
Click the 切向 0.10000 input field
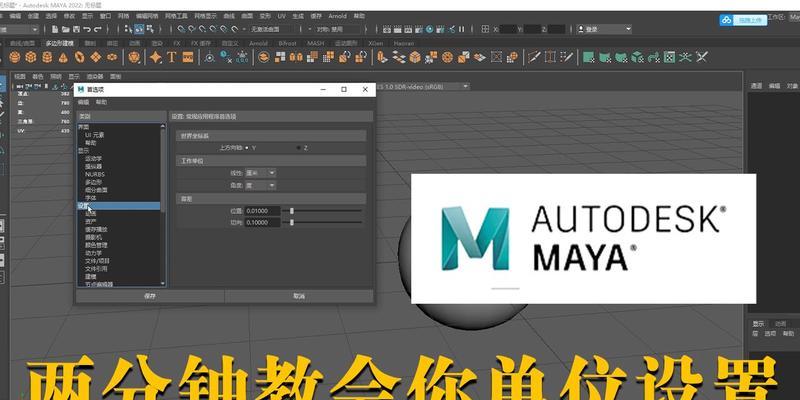pos(262,222)
